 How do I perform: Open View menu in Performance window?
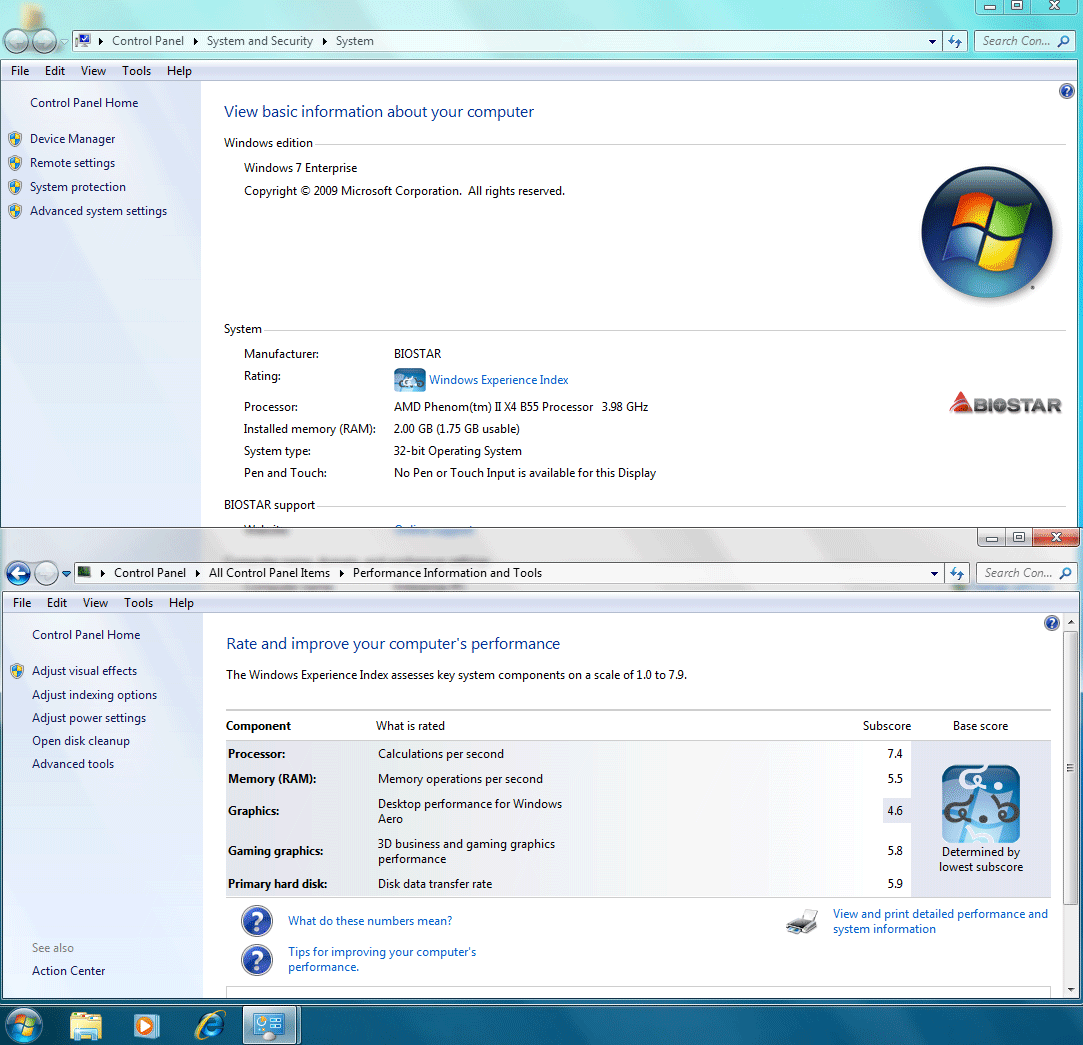95,603
